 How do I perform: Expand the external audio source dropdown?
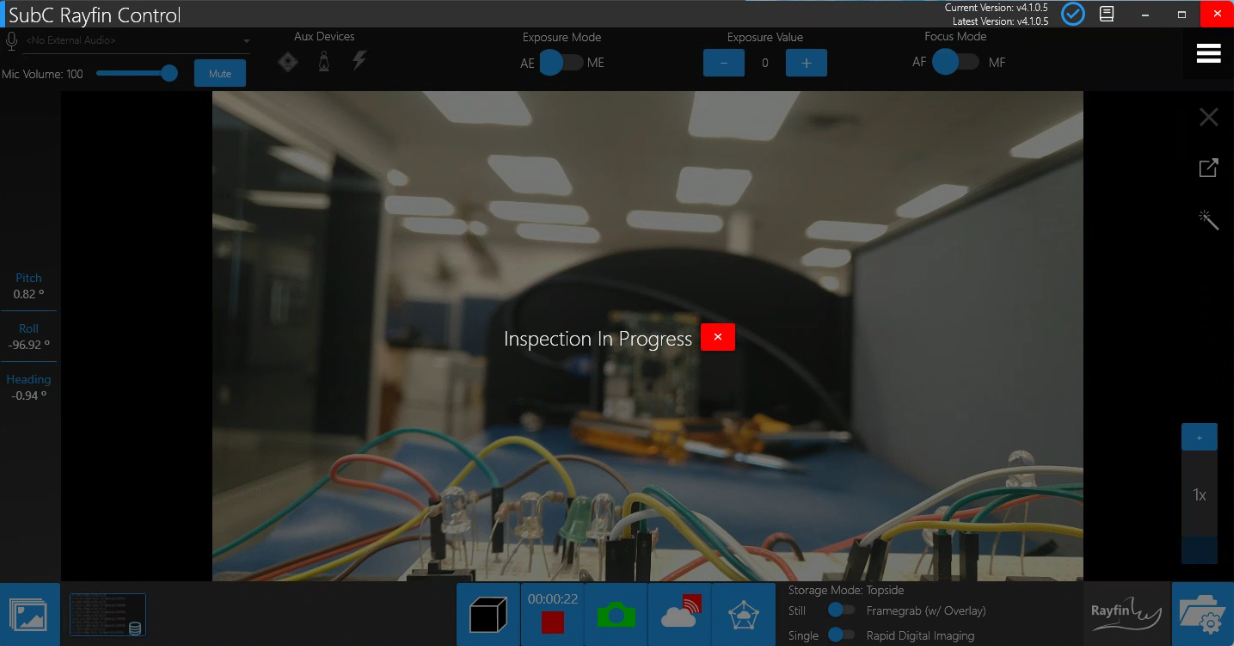click(x=246, y=41)
